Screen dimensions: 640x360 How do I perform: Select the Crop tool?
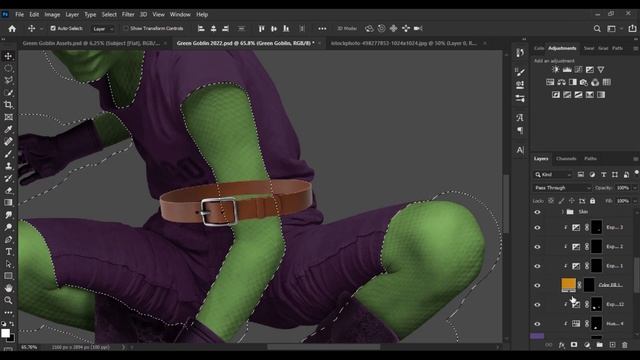point(8,105)
